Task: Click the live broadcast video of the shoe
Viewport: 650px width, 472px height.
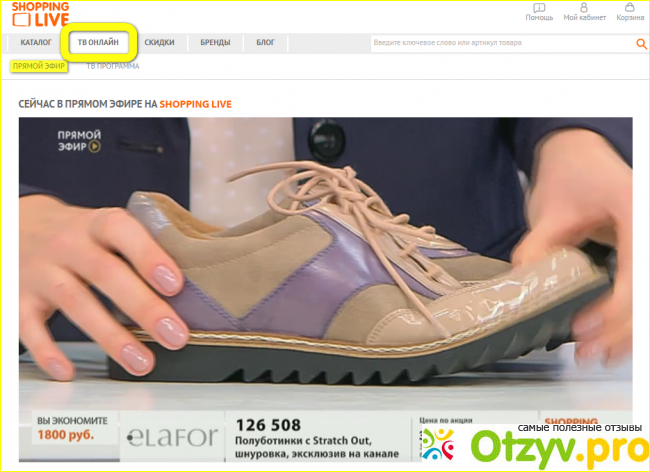Action: [x=325, y=260]
